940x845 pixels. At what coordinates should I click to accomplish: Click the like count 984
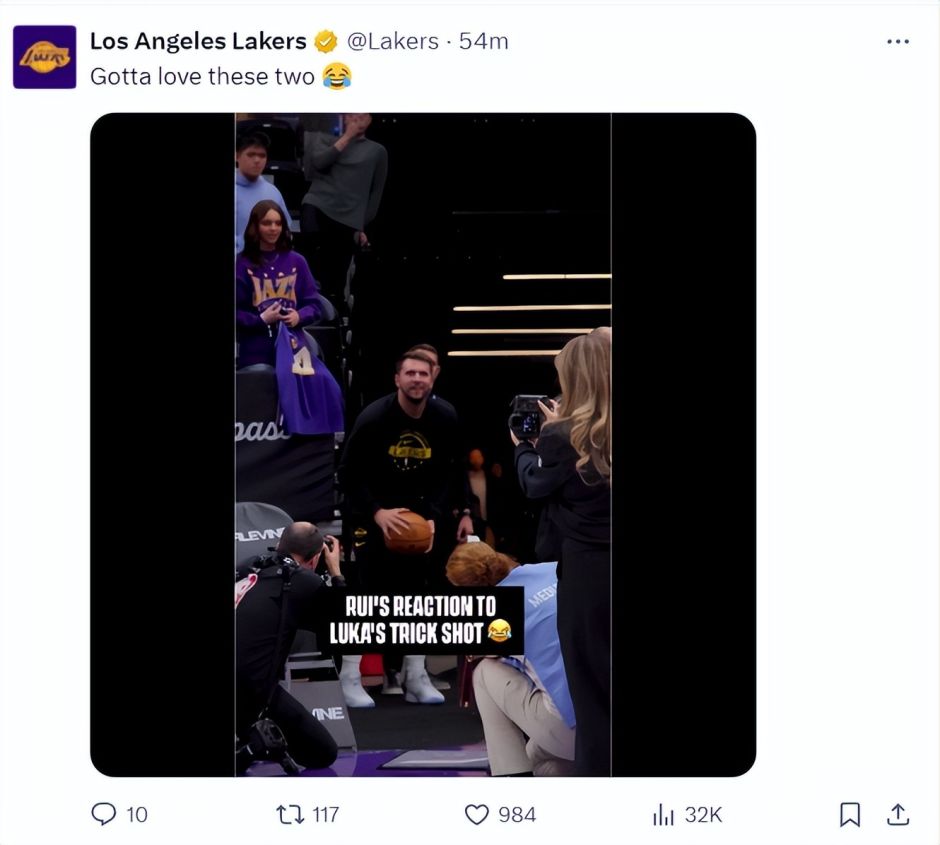[x=517, y=814]
